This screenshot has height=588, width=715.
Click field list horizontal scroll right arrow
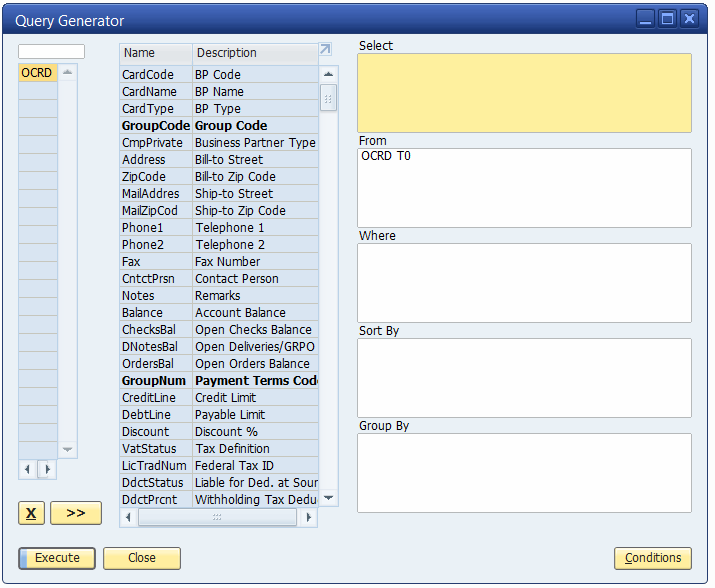tap(309, 517)
